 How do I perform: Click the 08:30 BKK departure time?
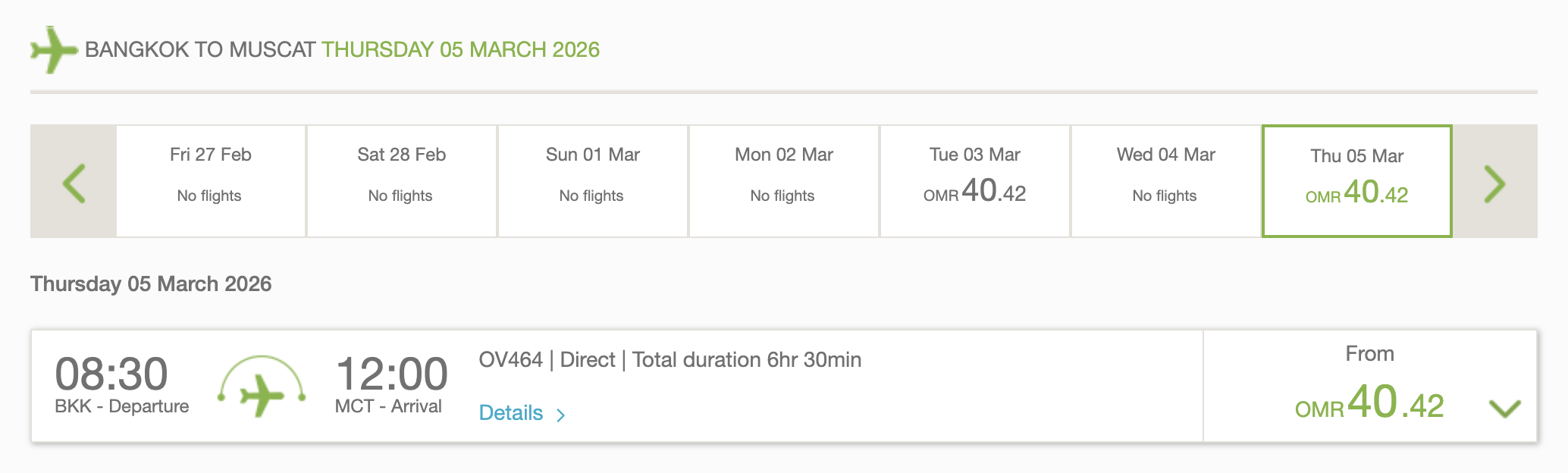112,374
